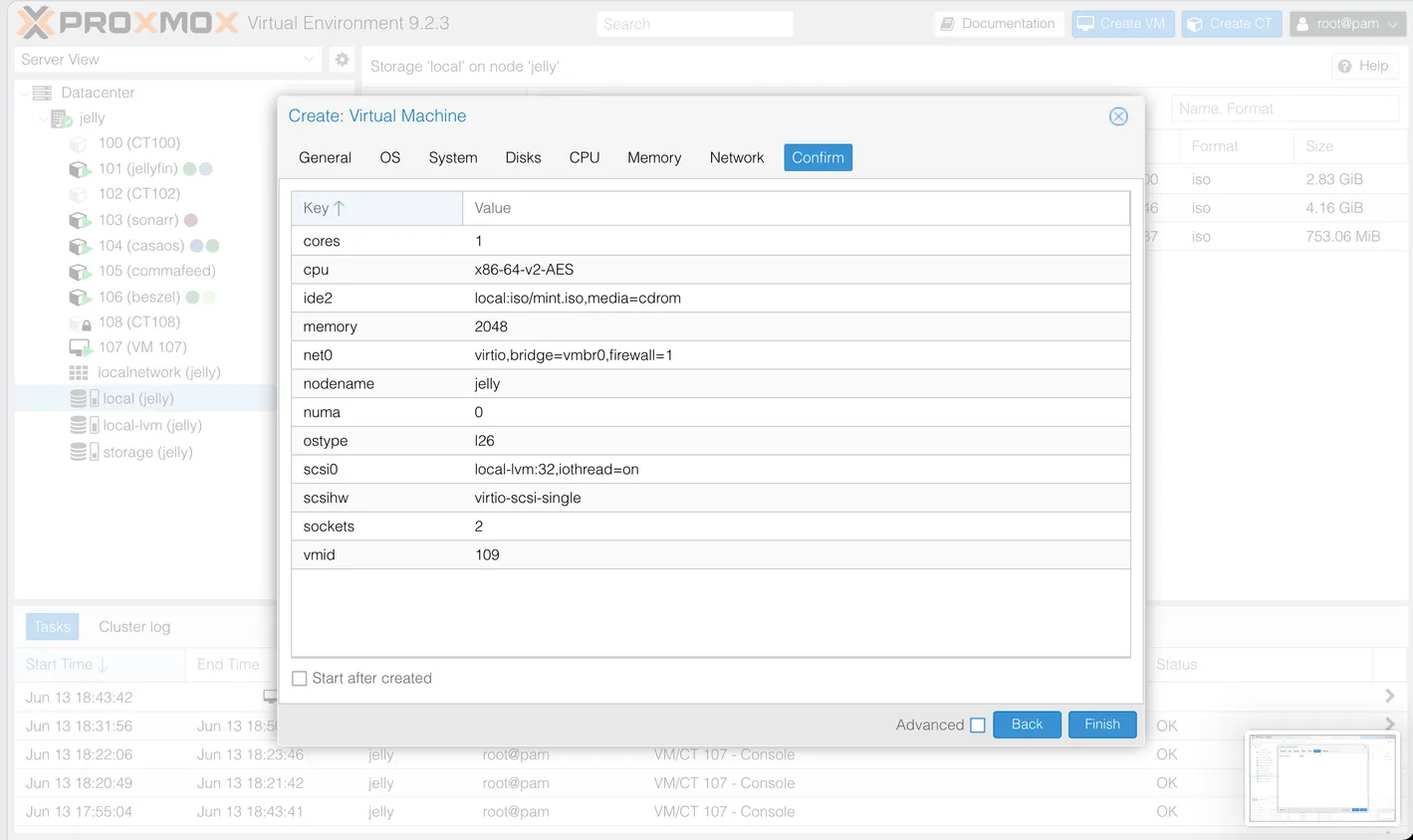The height and width of the screenshot is (840, 1413).
Task: Click the Proxmox logo icon
Action: tap(36, 22)
